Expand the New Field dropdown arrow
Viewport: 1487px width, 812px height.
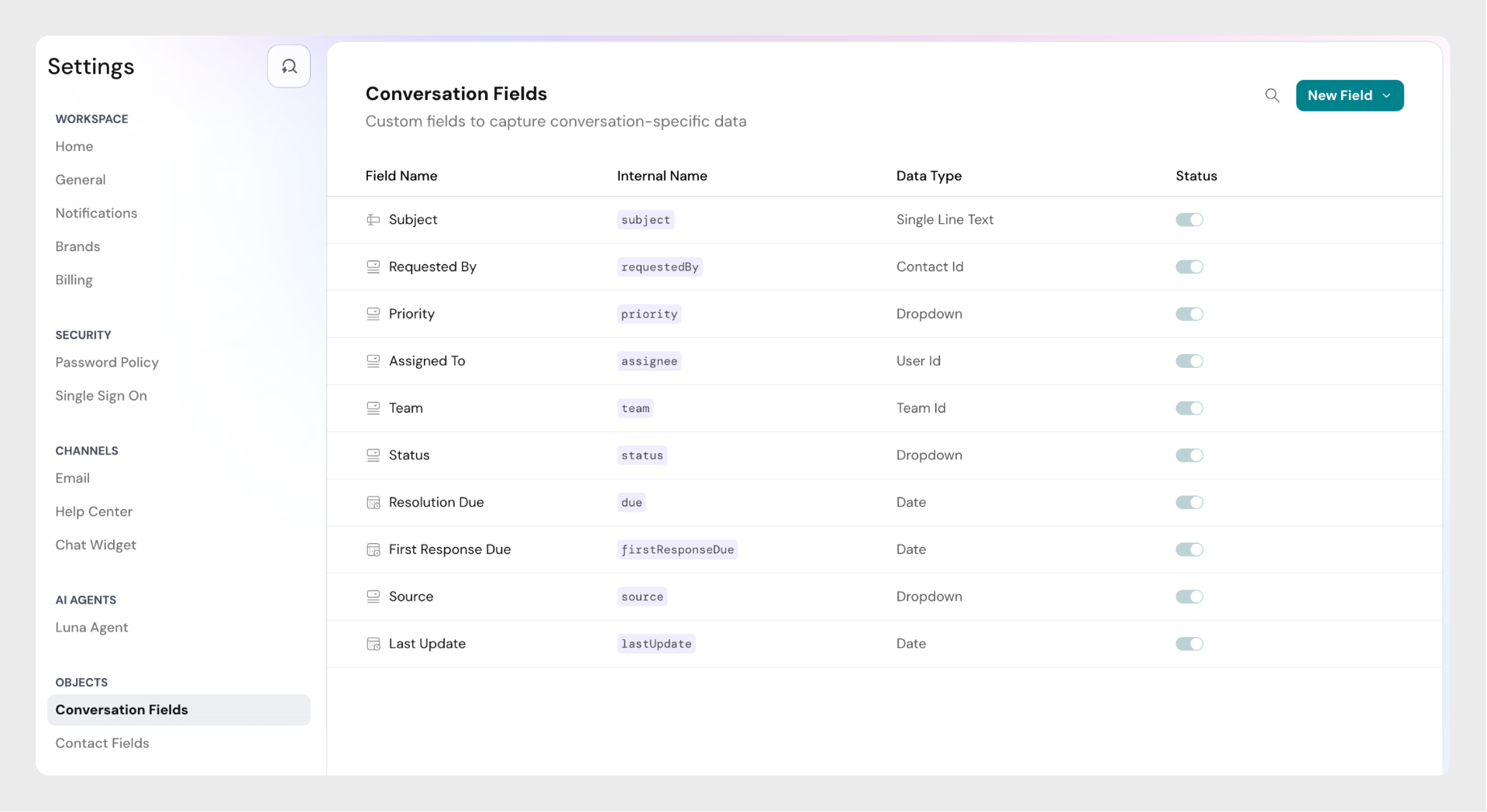tap(1386, 95)
